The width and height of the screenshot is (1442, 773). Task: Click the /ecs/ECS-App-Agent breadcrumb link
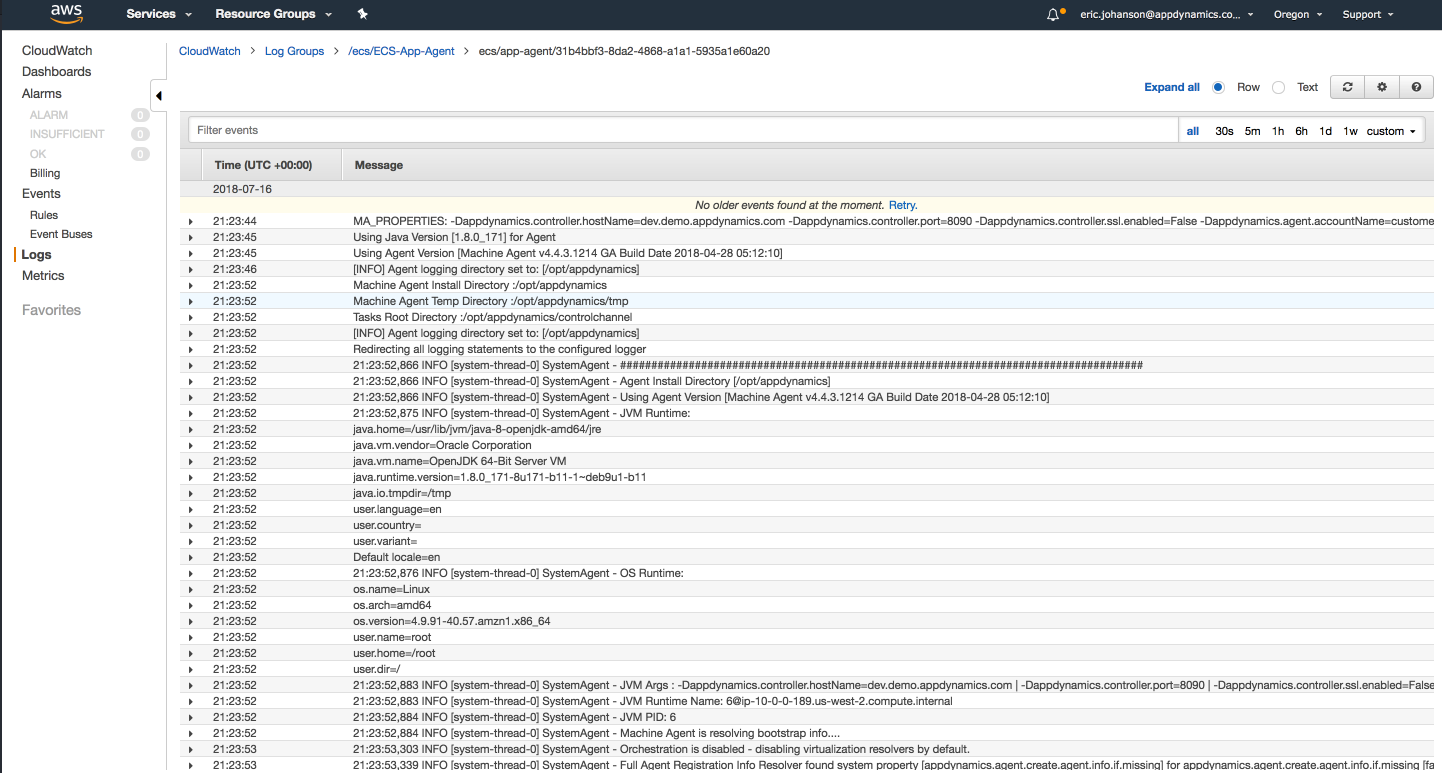pos(401,51)
